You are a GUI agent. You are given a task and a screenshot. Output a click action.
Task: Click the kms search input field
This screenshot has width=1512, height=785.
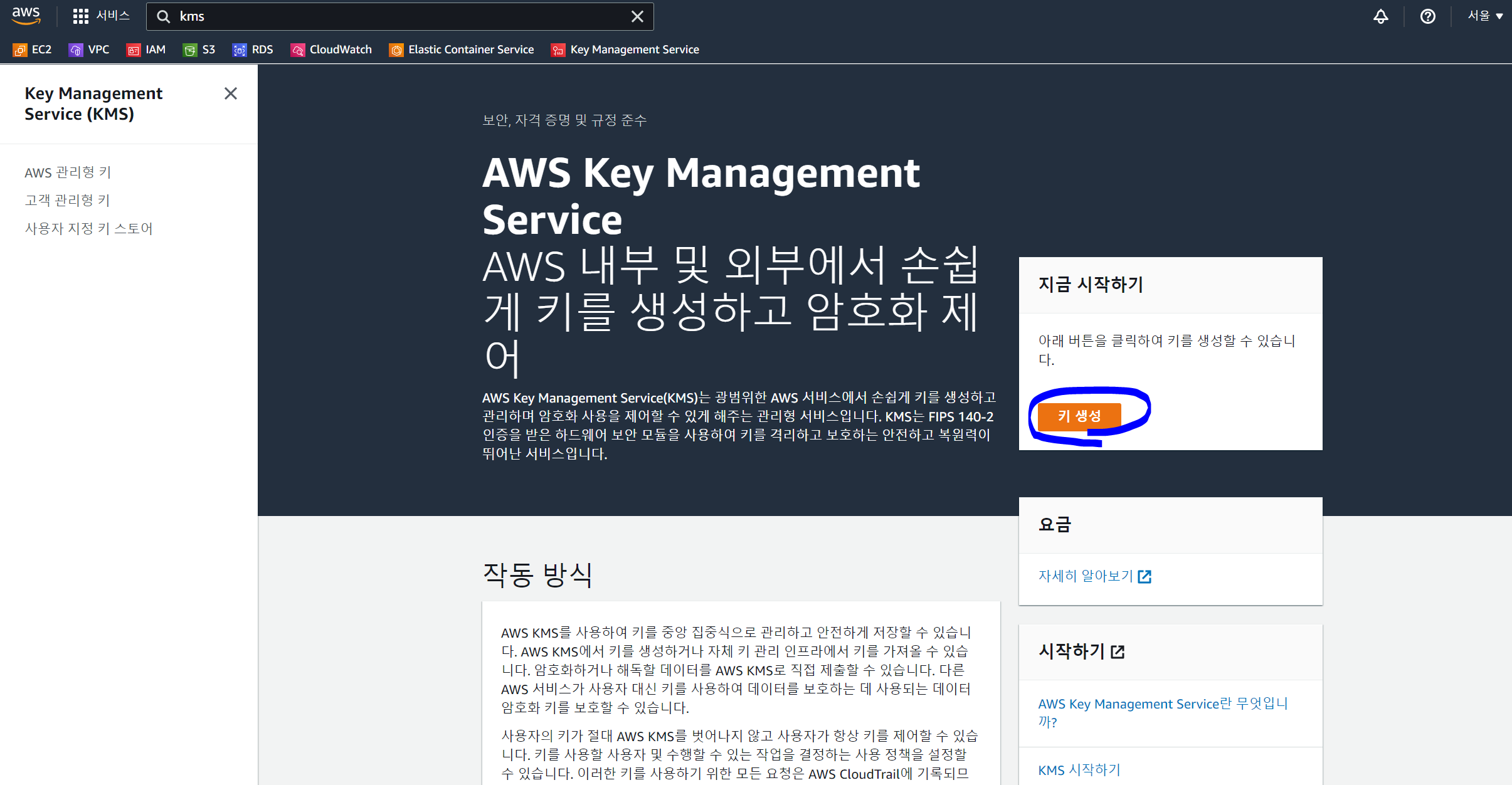395,16
